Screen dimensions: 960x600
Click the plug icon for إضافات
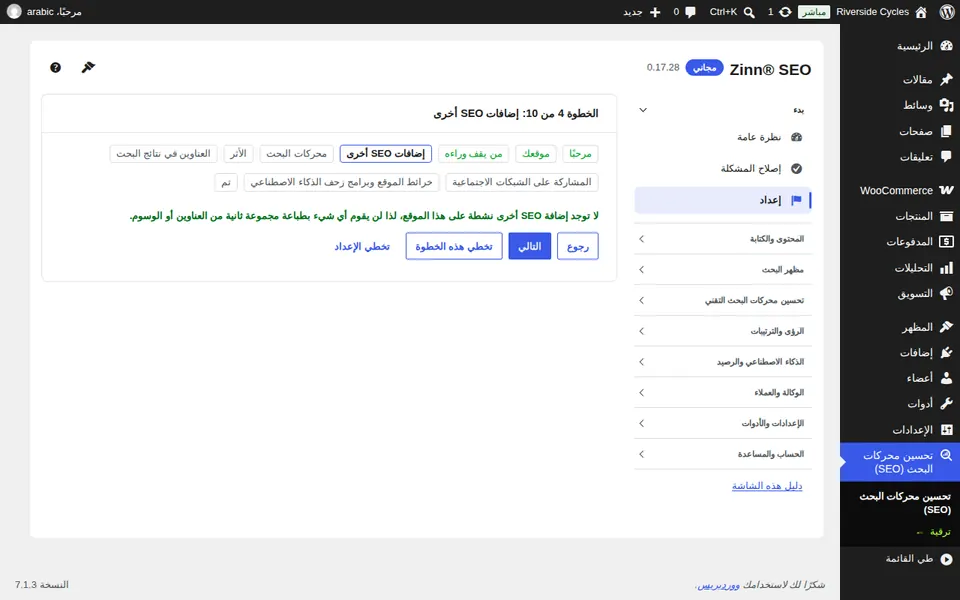[947, 353]
